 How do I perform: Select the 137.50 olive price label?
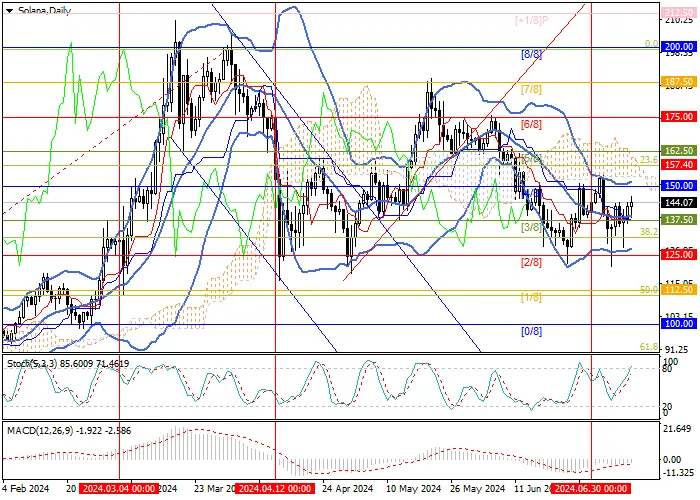(x=679, y=220)
